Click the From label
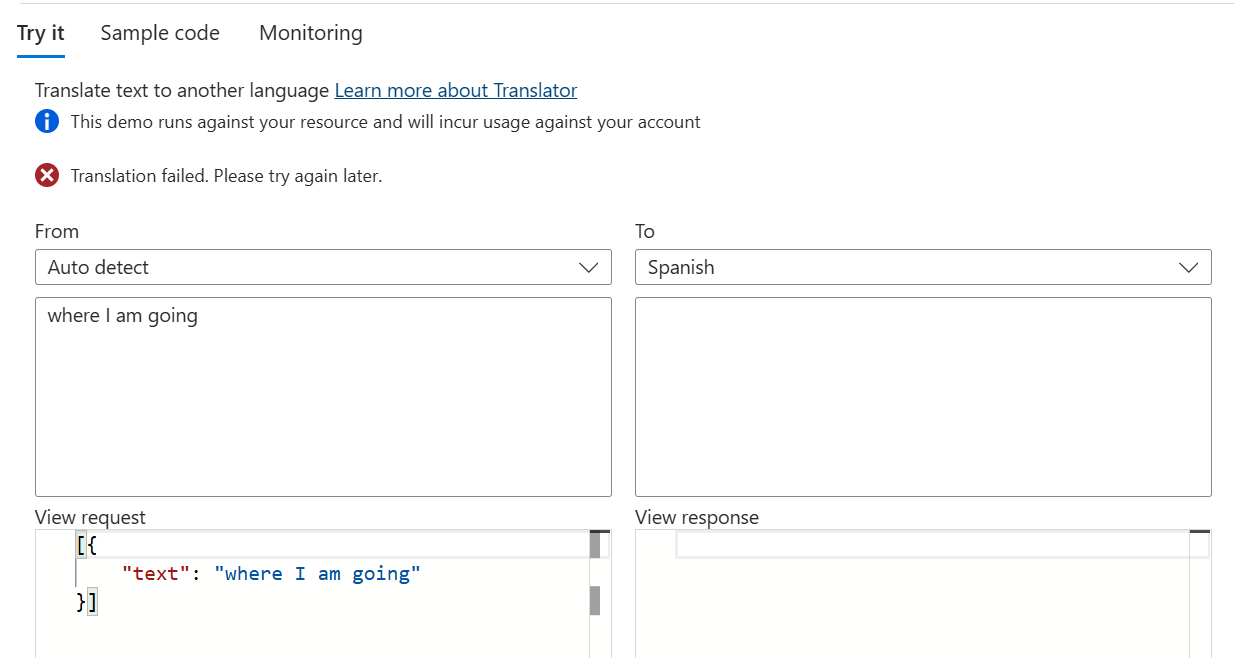The image size is (1234, 658). 57,231
